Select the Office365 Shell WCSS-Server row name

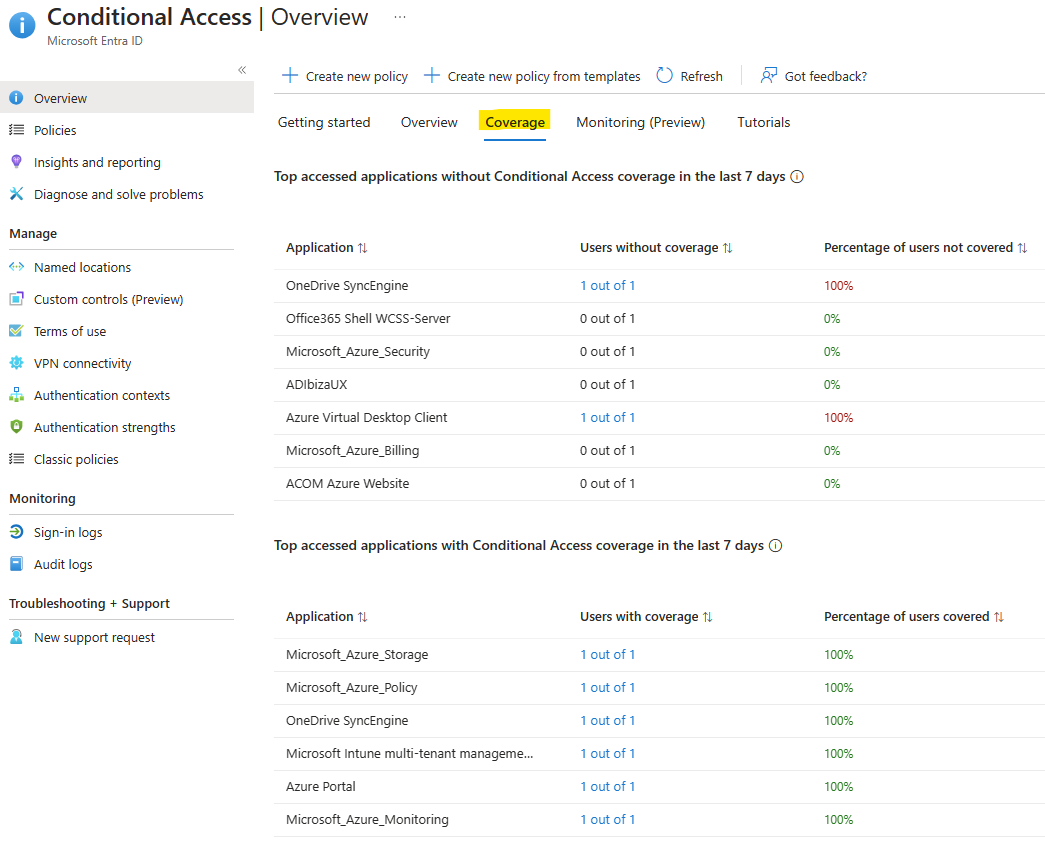pyautogui.click(x=368, y=319)
